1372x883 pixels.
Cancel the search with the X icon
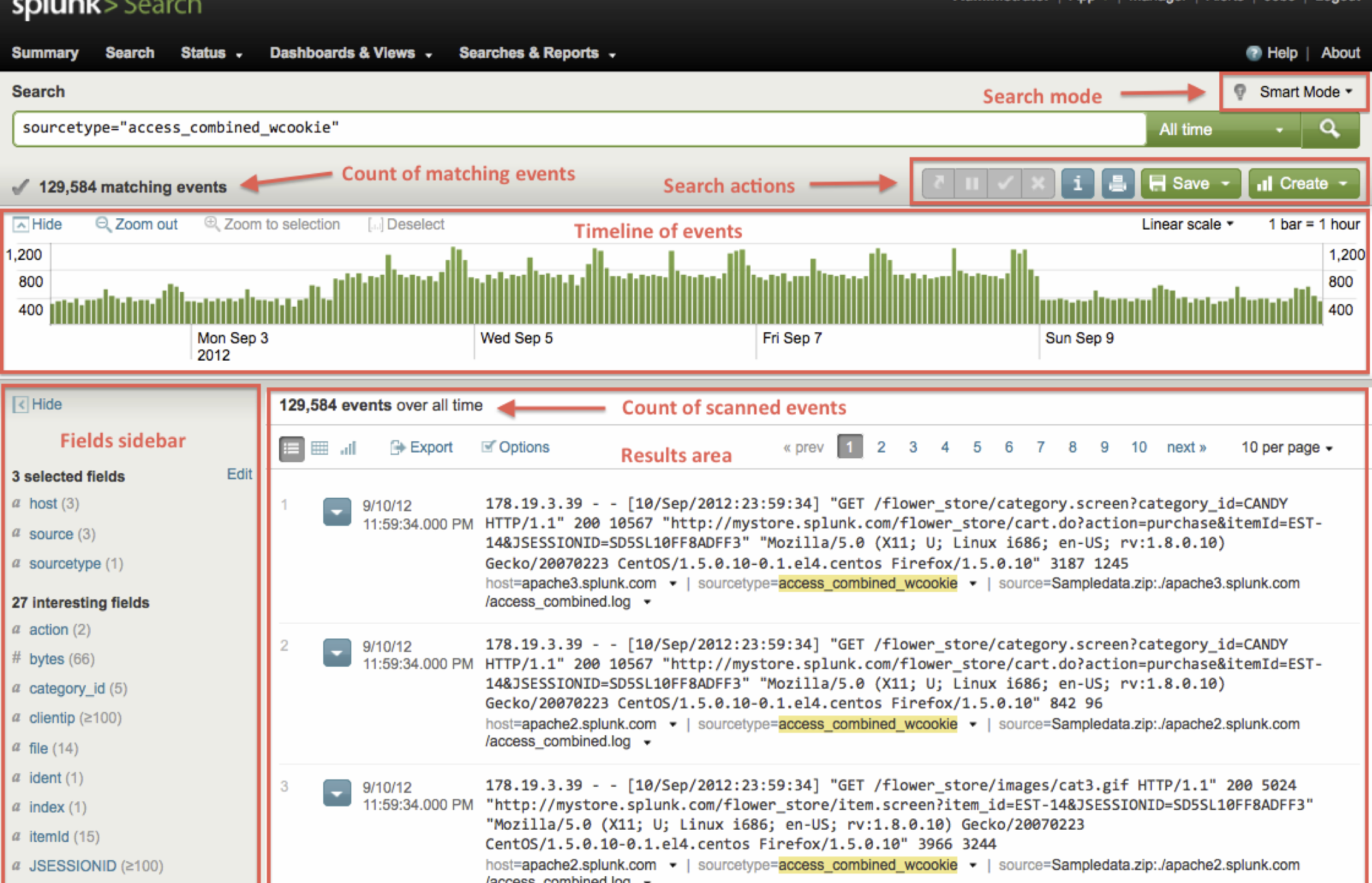(1038, 183)
